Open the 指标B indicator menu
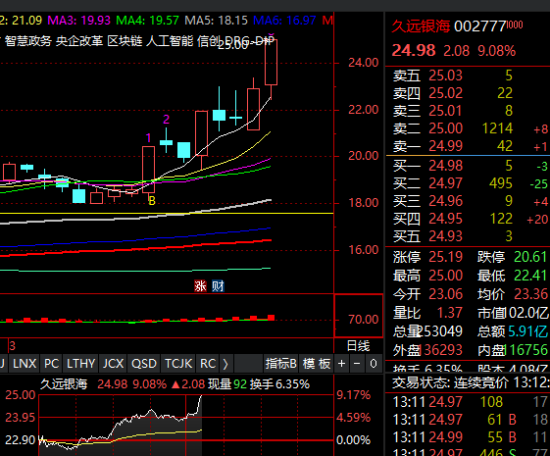This screenshot has height=456, width=550. tap(281, 364)
